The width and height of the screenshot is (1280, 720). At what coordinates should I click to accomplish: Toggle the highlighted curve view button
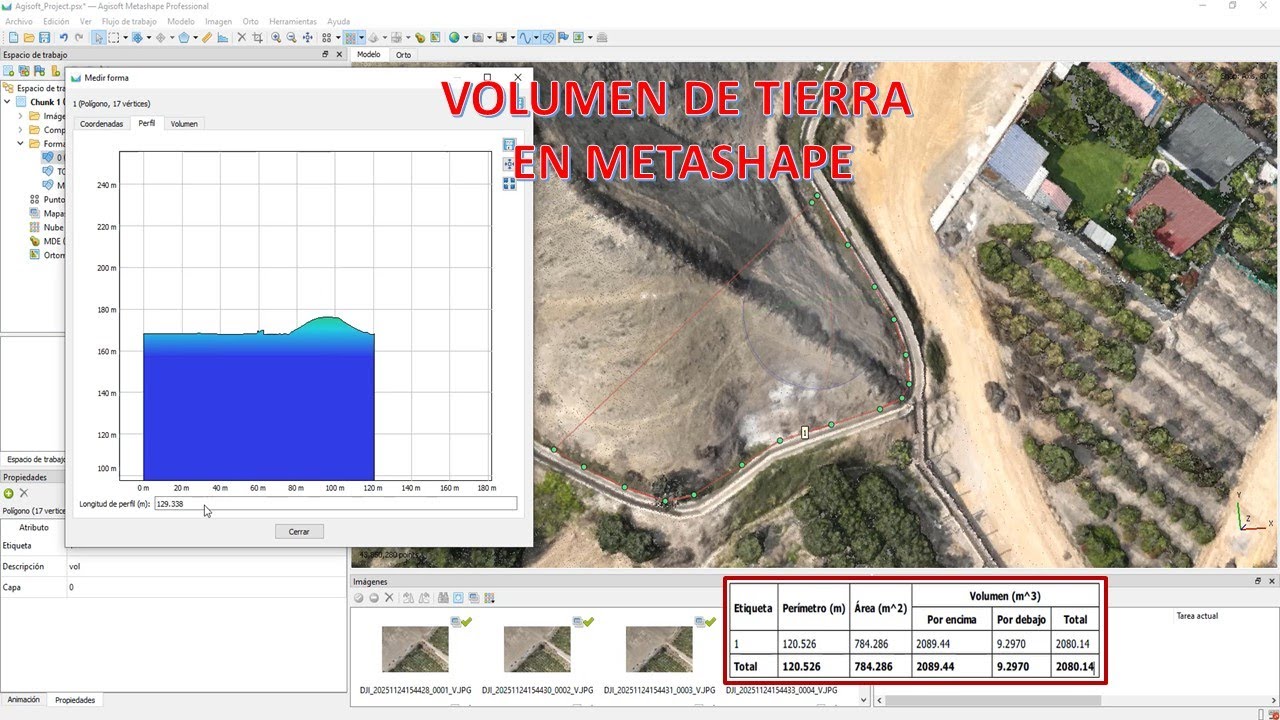(524, 37)
